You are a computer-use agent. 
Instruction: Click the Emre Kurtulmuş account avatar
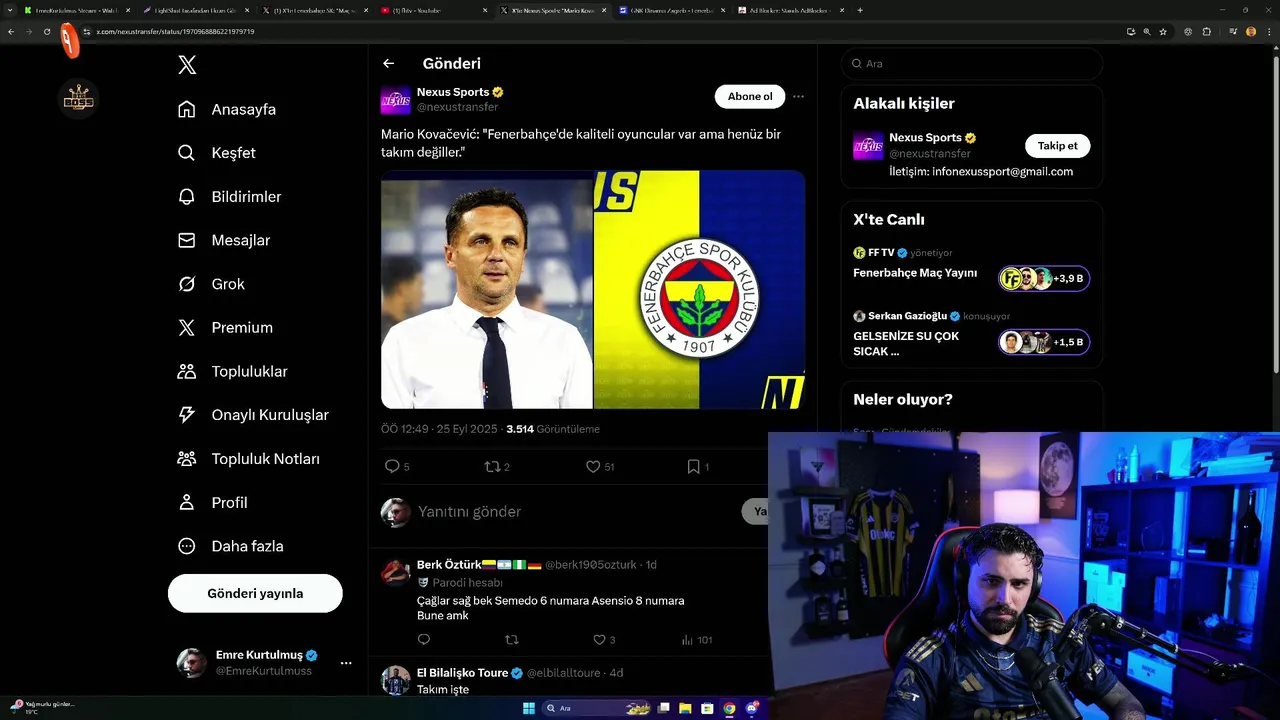click(x=192, y=663)
